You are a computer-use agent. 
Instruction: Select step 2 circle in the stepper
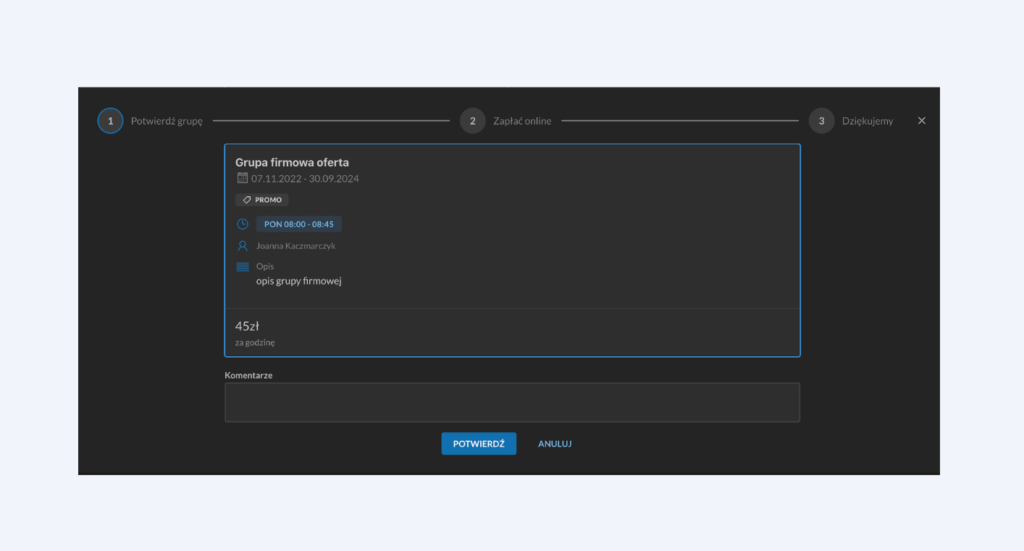472,121
